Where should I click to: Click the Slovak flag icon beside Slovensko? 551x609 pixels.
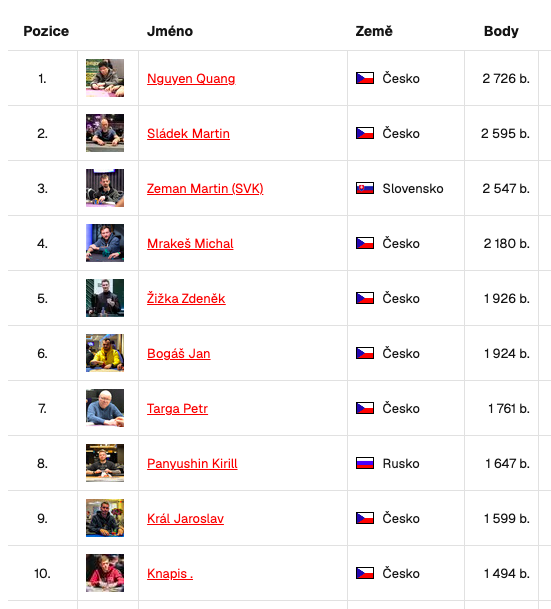pos(365,188)
